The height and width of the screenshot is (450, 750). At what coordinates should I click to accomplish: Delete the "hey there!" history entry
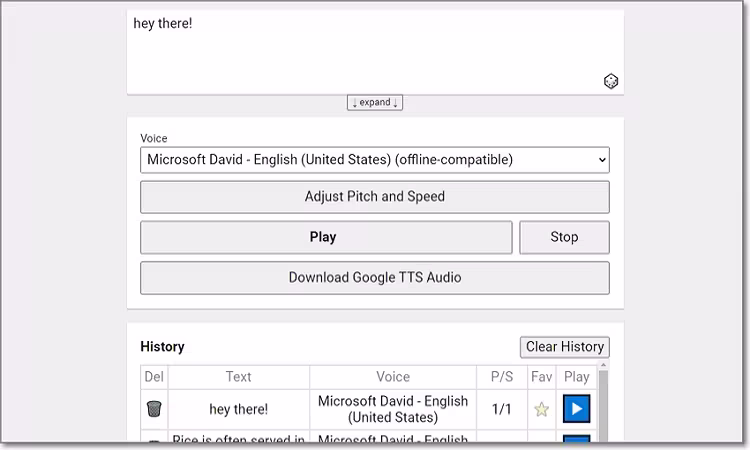pos(154,409)
